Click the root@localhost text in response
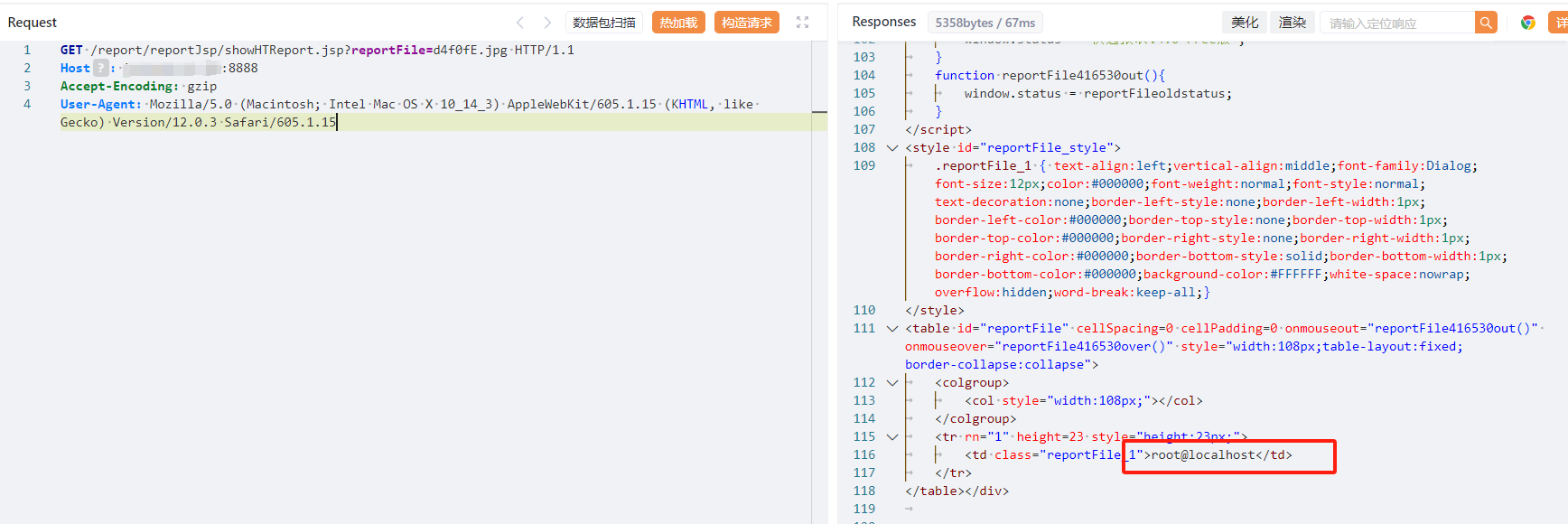Viewport: 1568px width, 524px height. pos(1203,454)
